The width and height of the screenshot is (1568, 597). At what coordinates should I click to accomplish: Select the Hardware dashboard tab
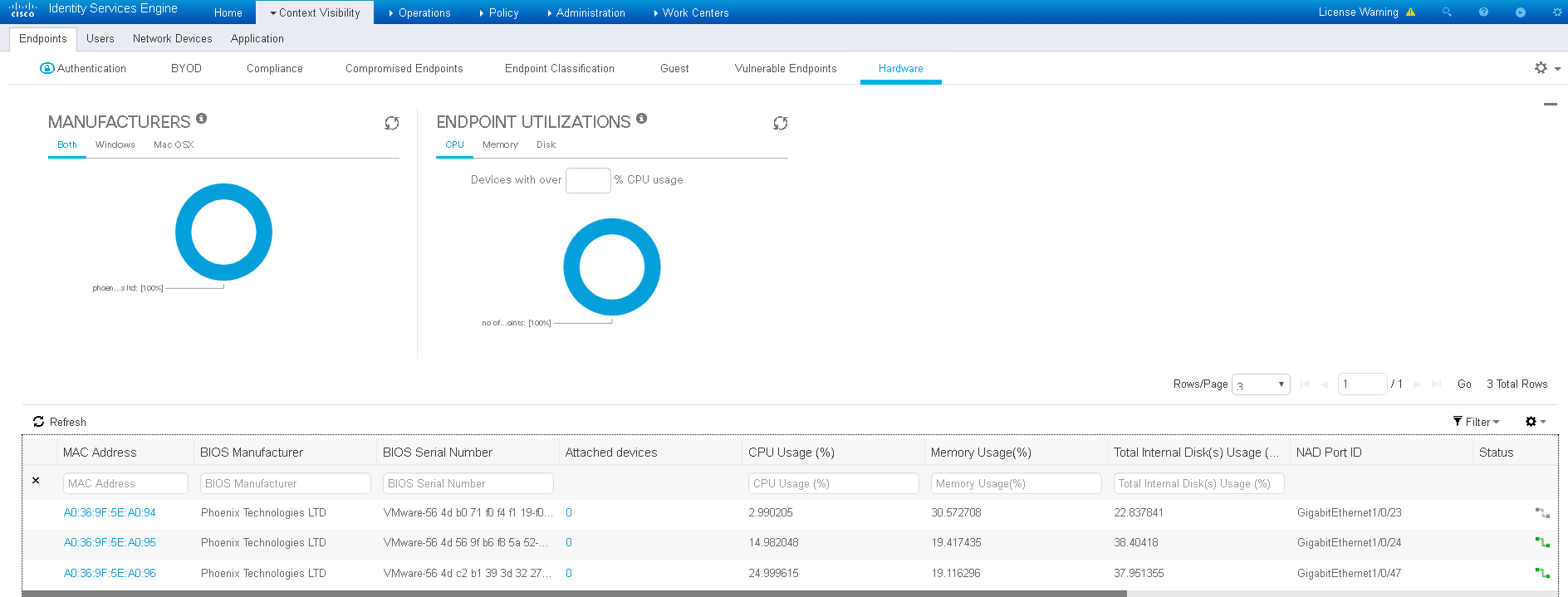pyautogui.click(x=901, y=68)
